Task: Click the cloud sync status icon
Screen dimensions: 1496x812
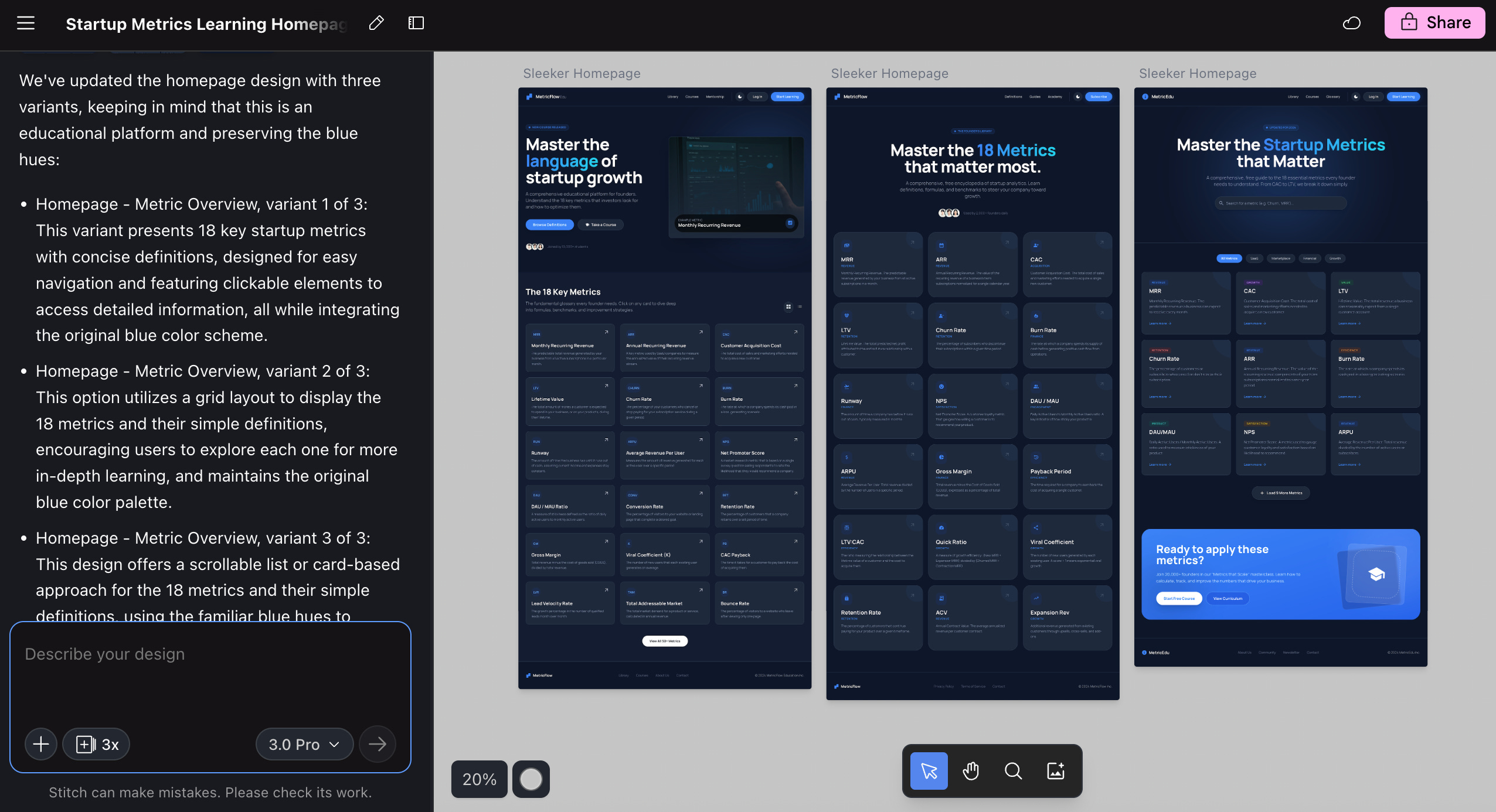Action: [x=1352, y=23]
